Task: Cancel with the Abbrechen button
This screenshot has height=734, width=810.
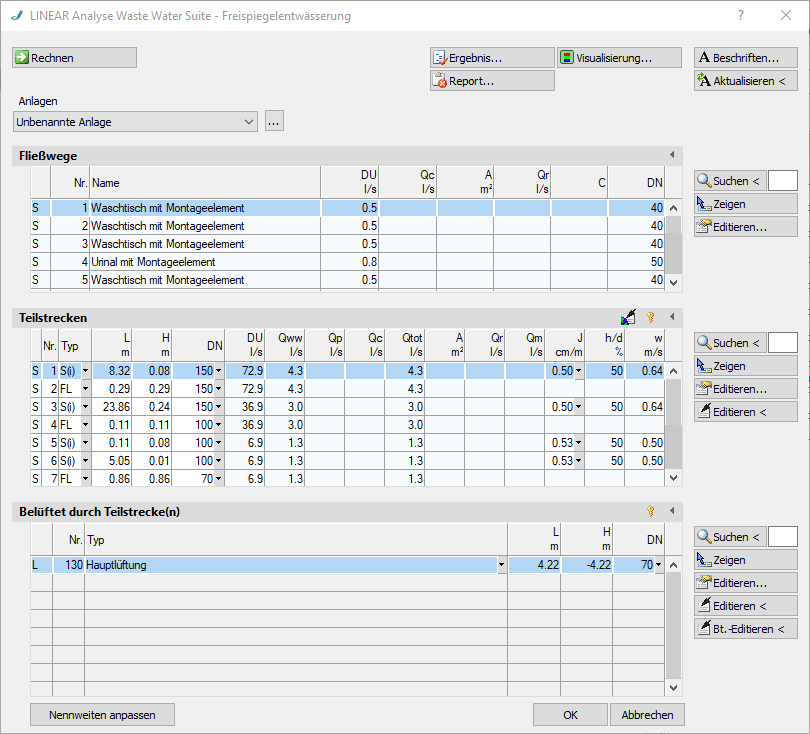Action: coord(647,715)
